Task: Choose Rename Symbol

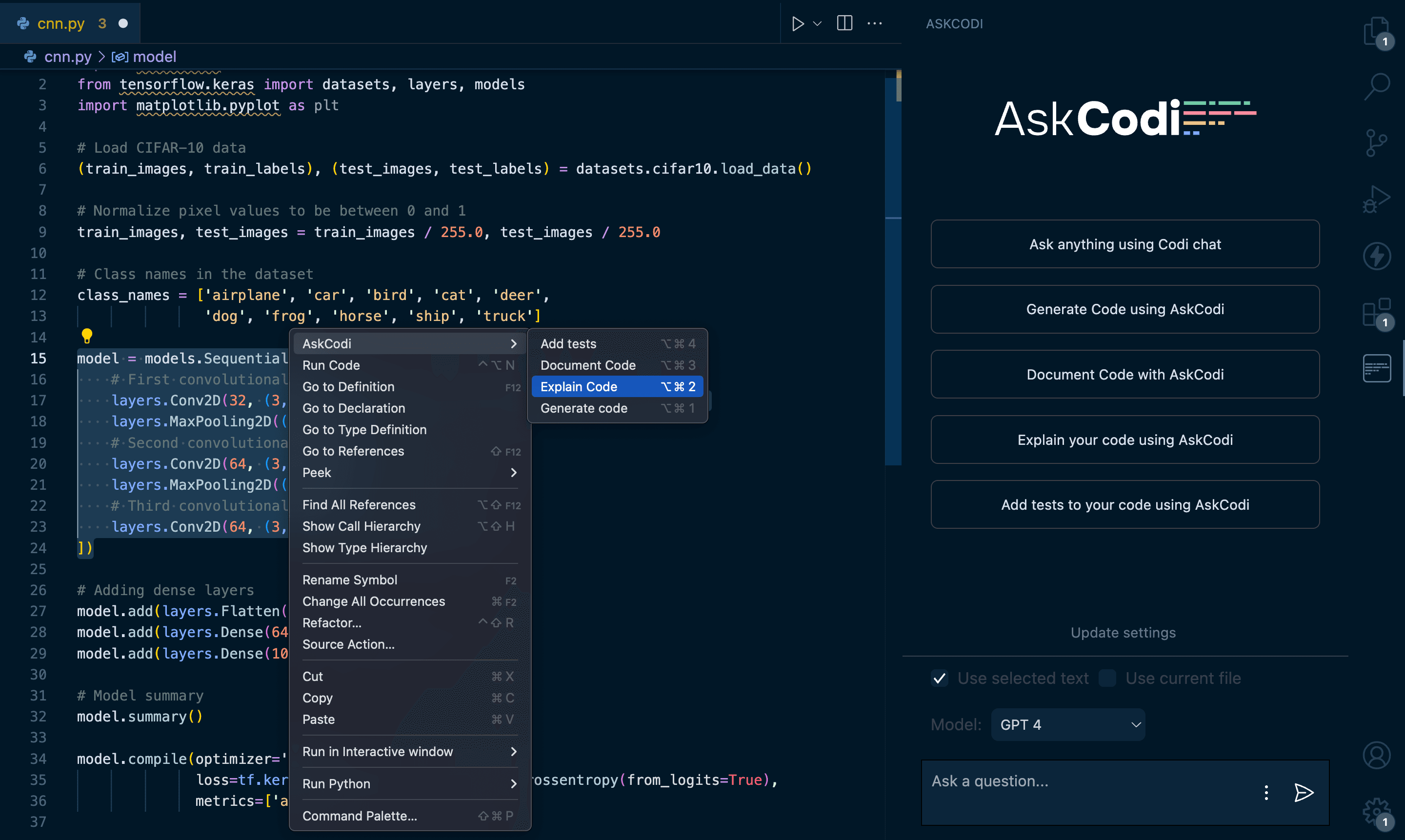Action: pyautogui.click(x=410, y=580)
